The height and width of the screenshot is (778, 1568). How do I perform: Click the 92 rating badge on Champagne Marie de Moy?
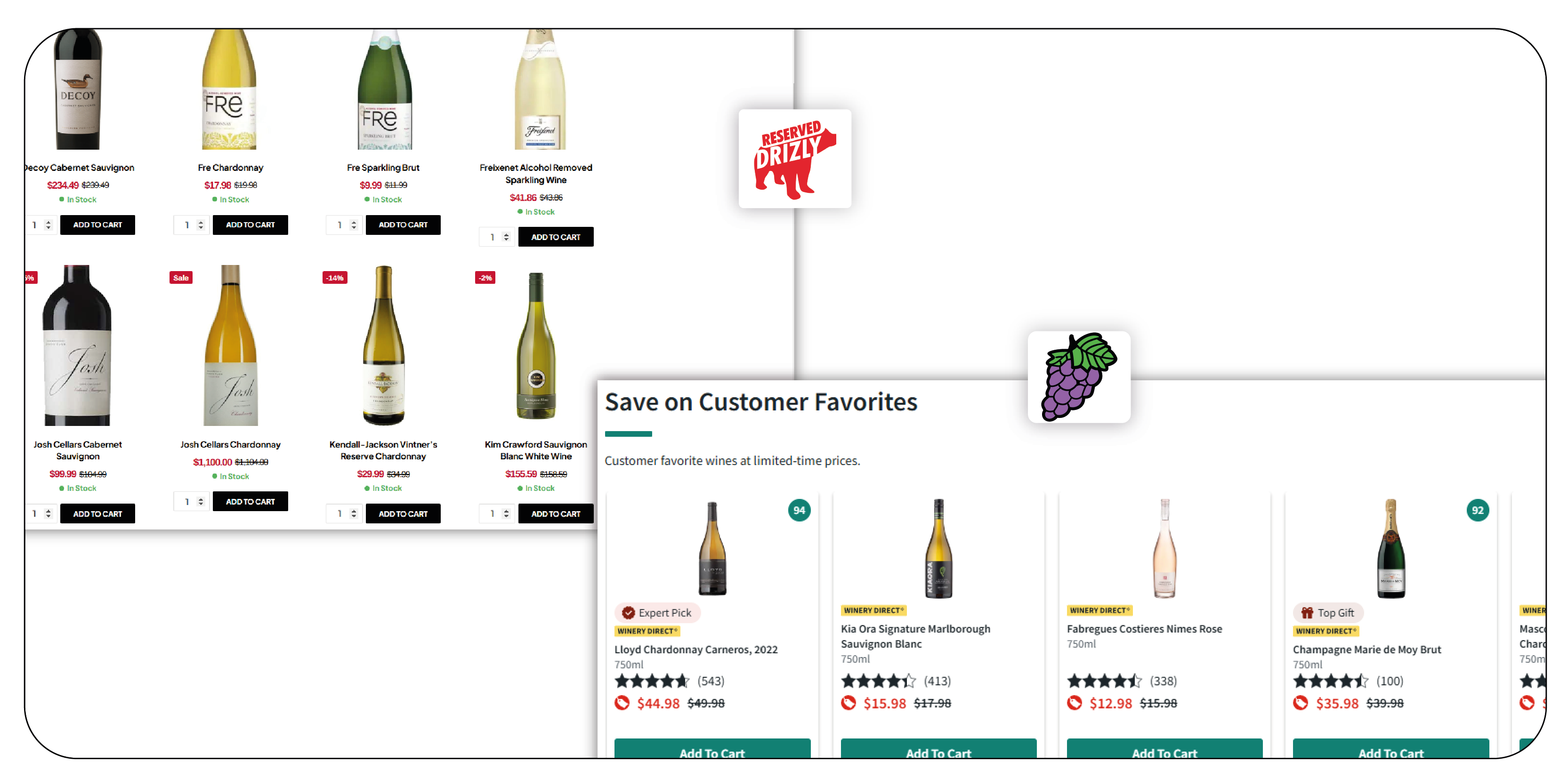pos(1477,510)
